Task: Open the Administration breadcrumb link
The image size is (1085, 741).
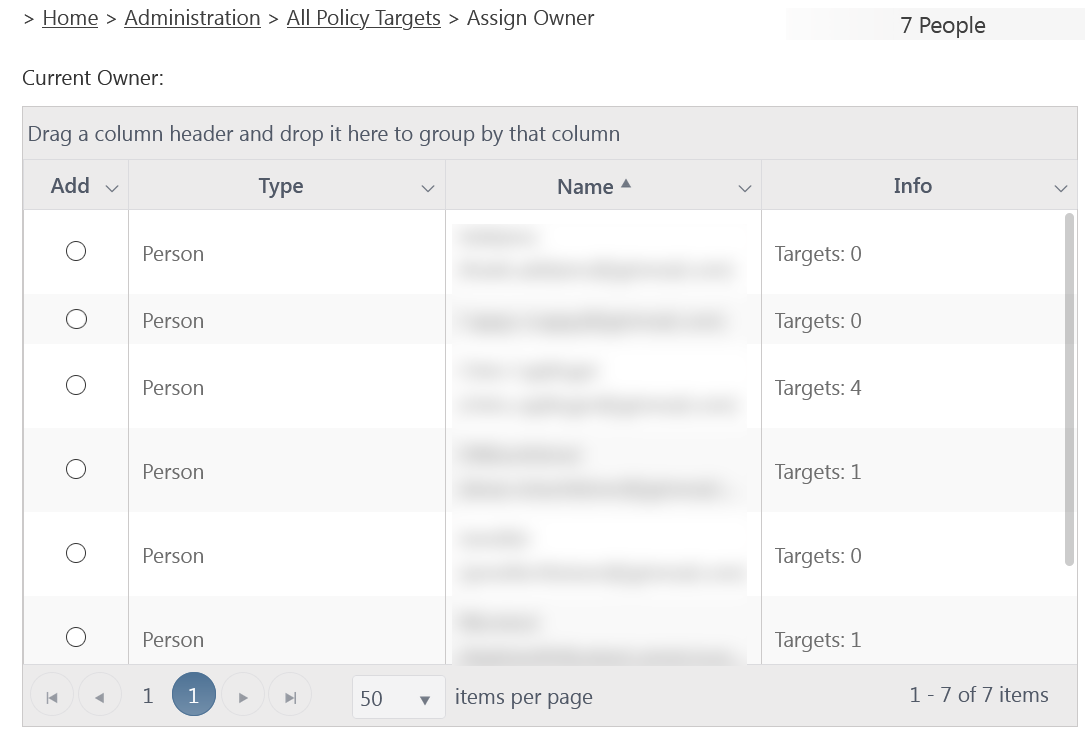Action: click(x=192, y=18)
